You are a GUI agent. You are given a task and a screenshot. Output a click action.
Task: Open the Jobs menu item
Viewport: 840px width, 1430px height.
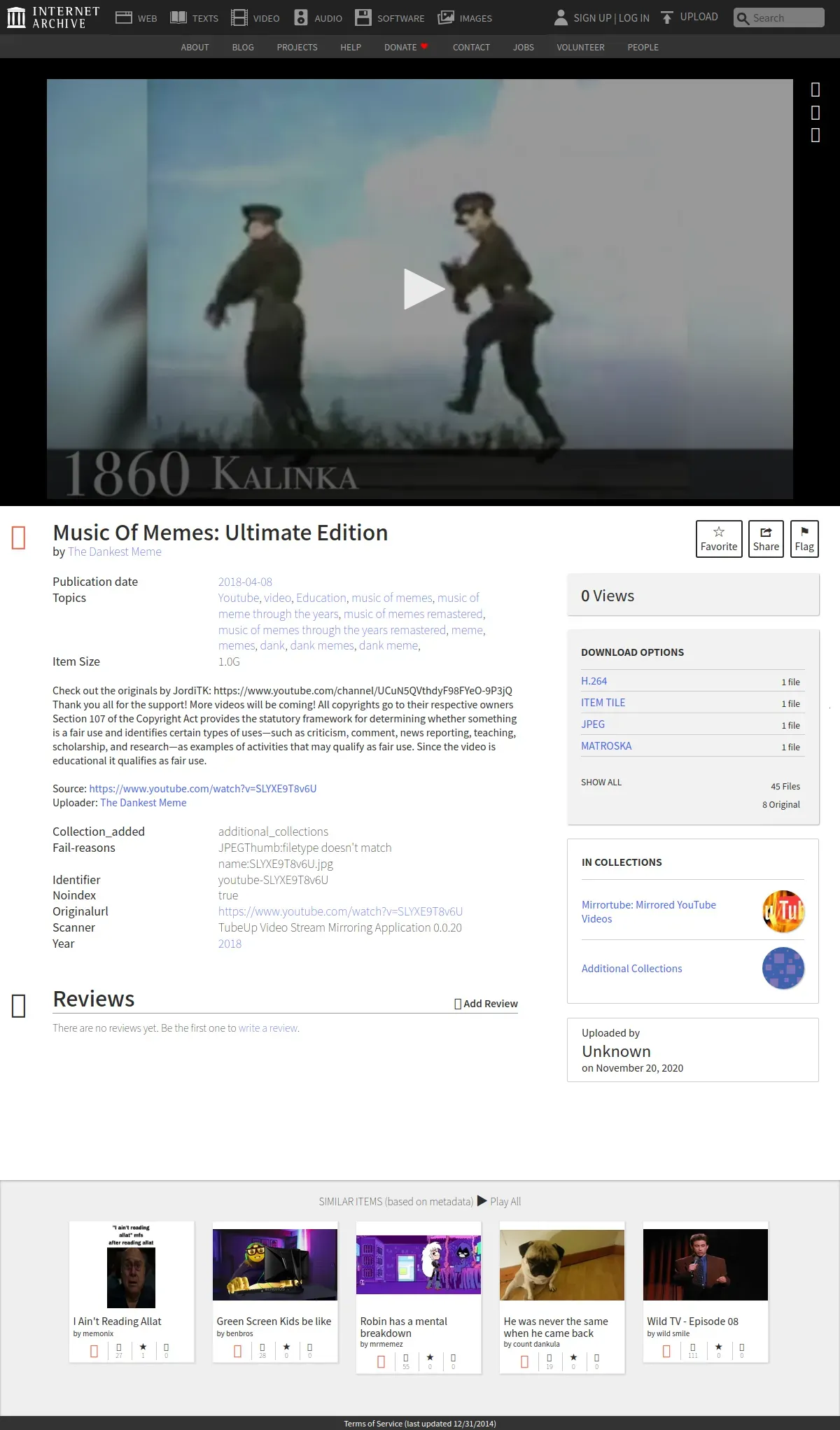pyautogui.click(x=524, y=47)
